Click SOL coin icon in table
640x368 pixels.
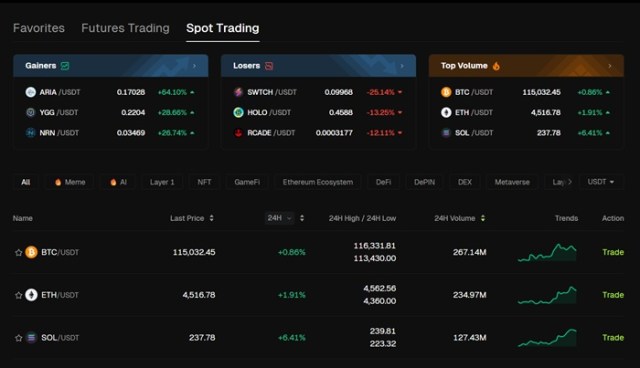tap(31, 337)
